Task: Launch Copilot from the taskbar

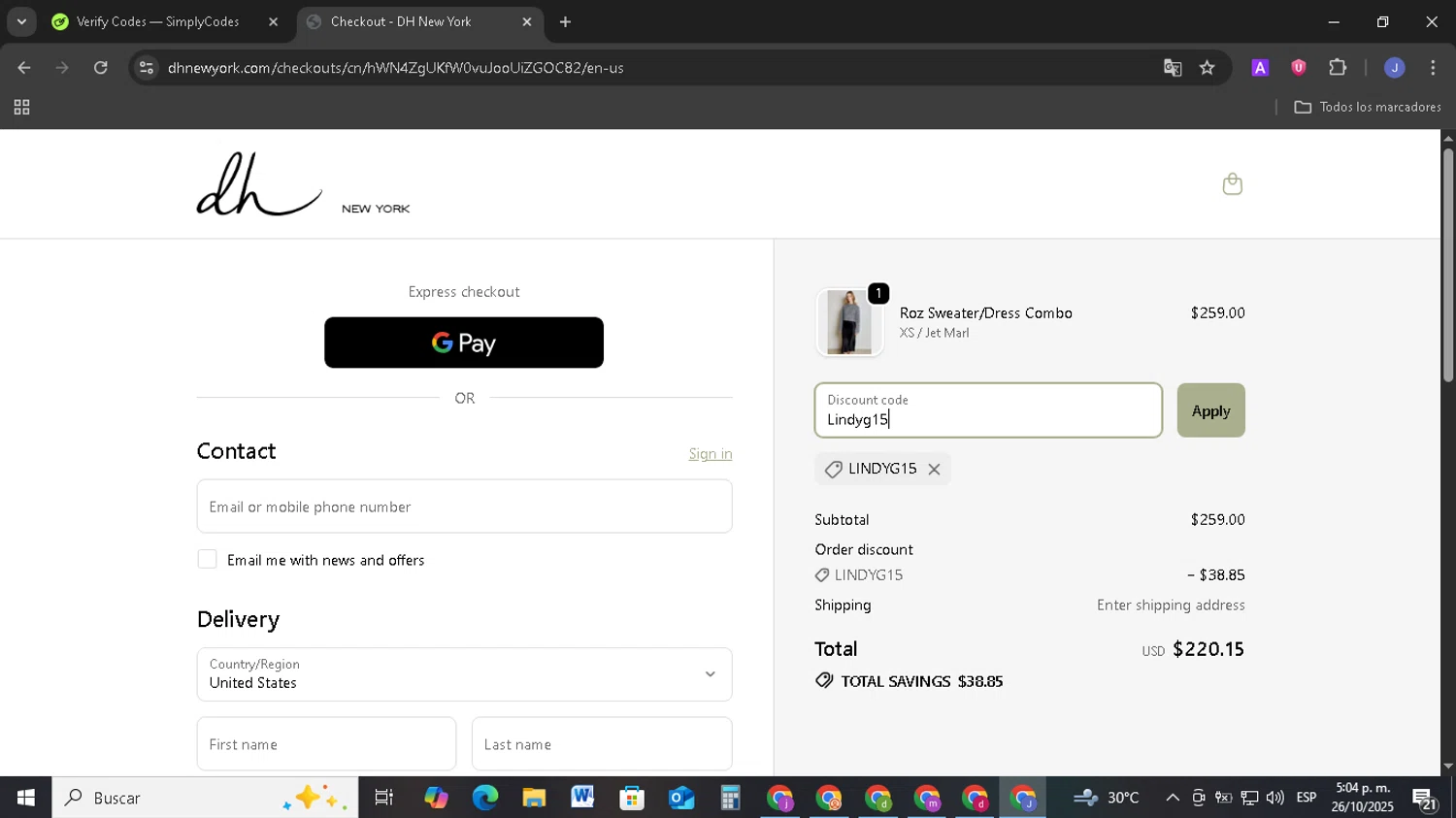Action: click(x=436, y=798)
